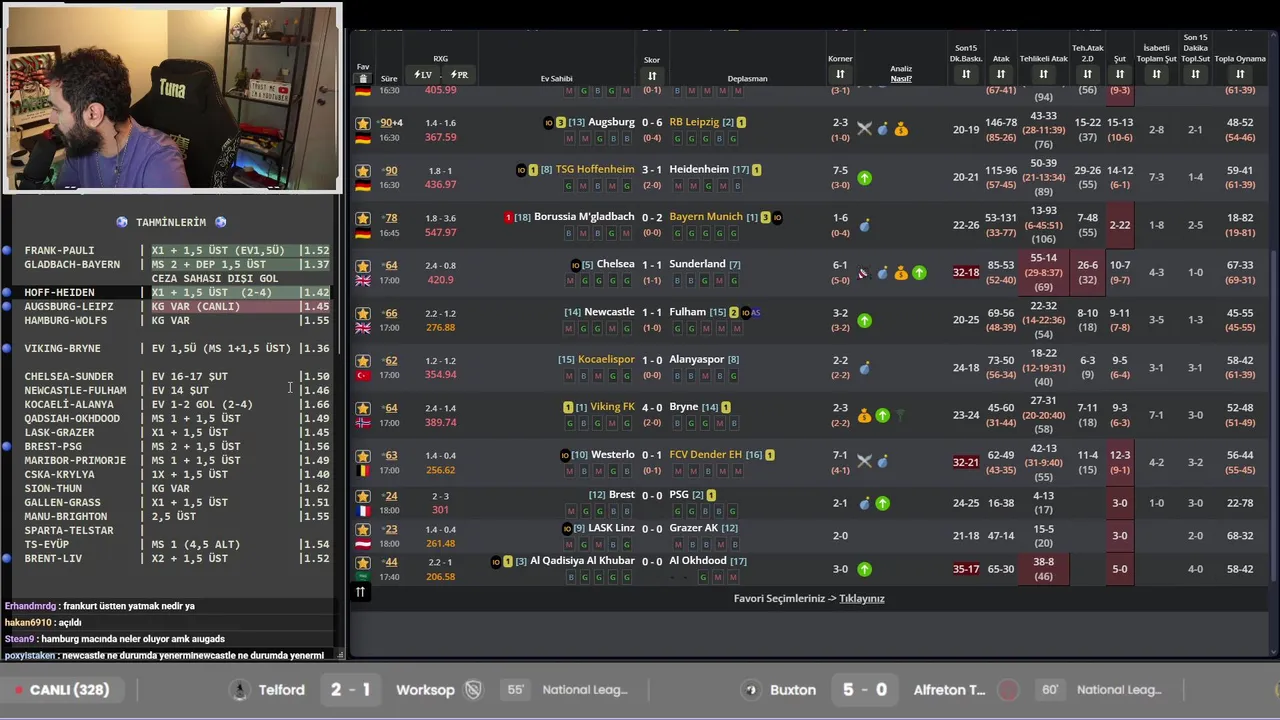Screen dimensions: 1280x720
Task: Open Chelsea team name link
Action: pos(615,264)
